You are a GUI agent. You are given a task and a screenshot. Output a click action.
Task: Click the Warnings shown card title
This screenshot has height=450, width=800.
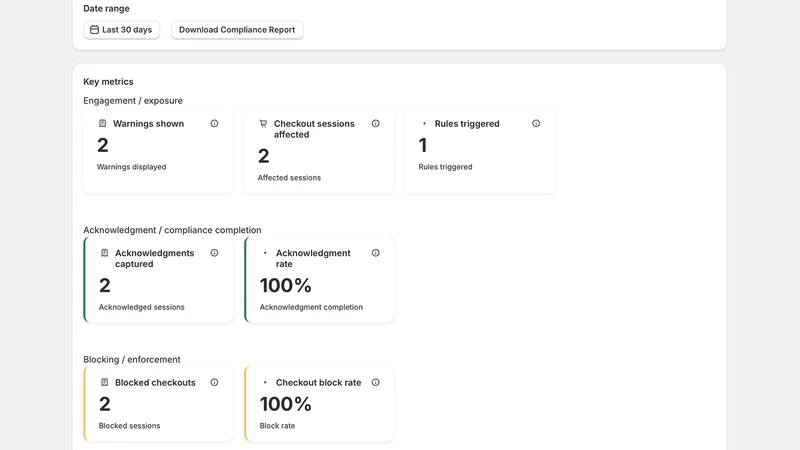(x=148, y=124)
